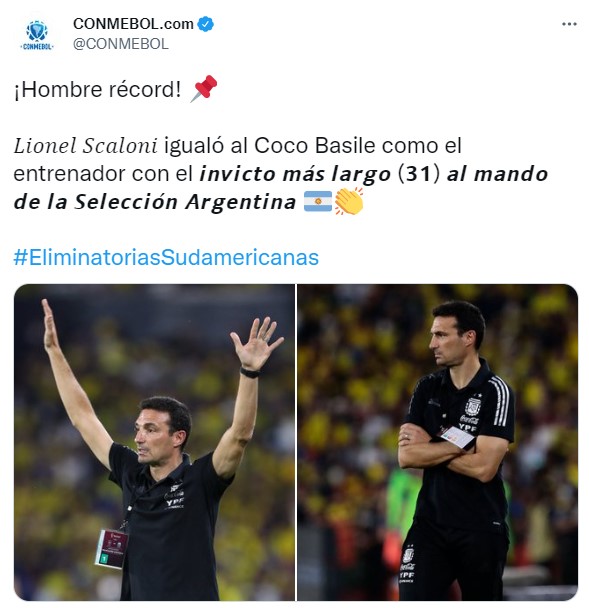This screenshot has width=589, height=608.
Task: Click the clapping hands emoji
Action: tap(349, 201)
